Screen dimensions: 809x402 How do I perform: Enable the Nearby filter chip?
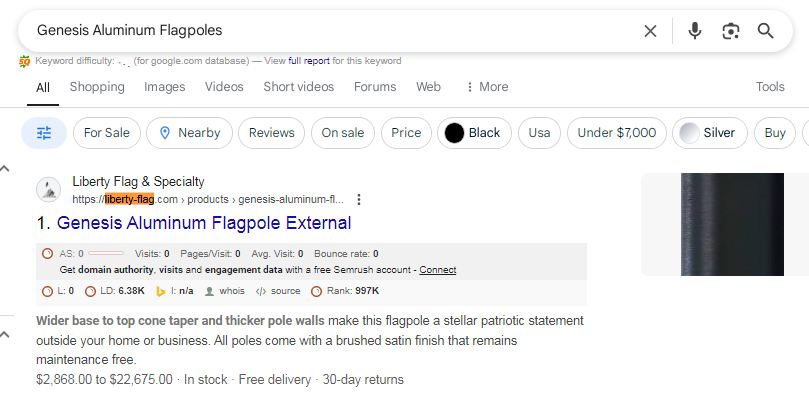[189, 133]
